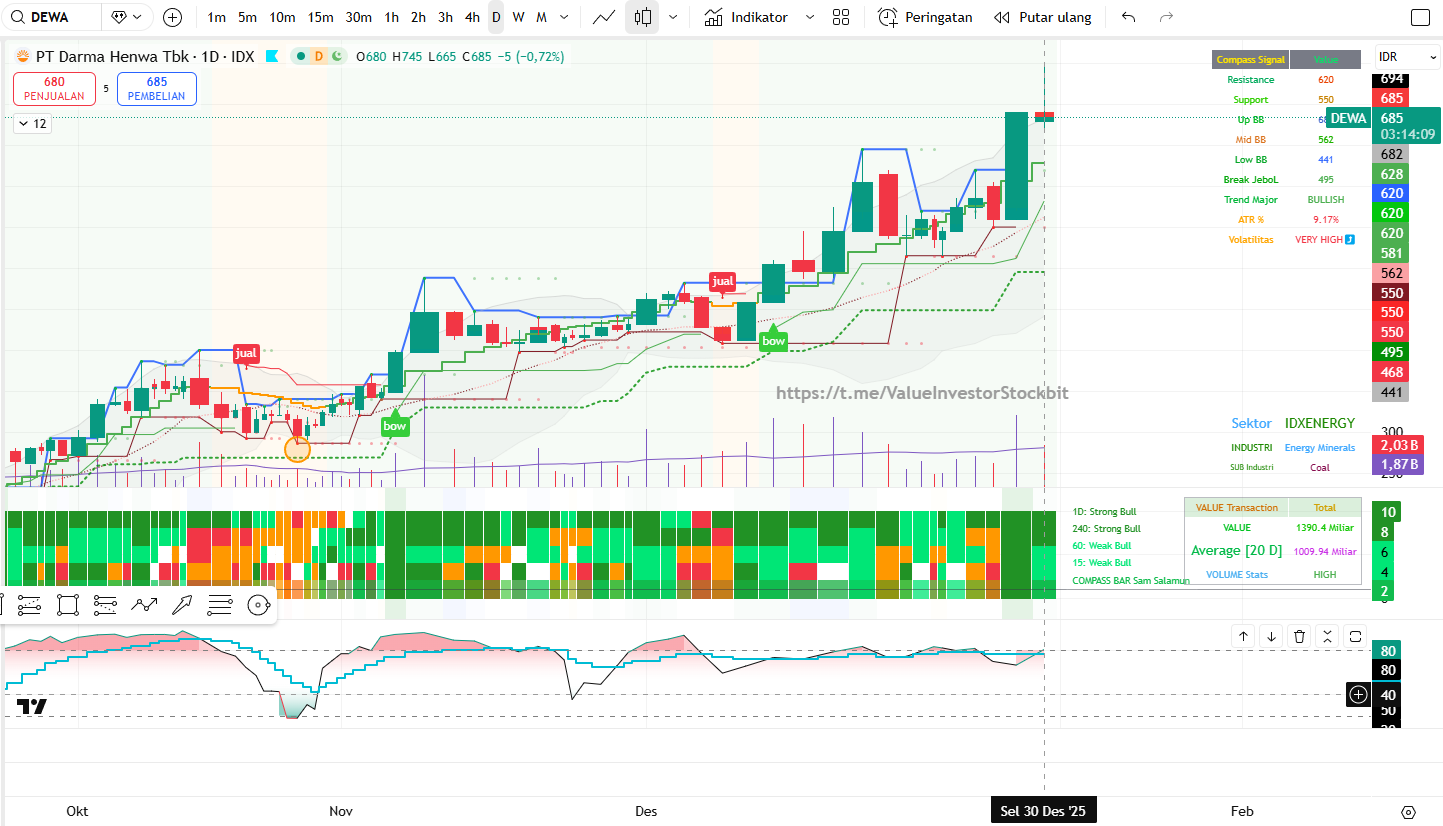
Task: Click the compare or add symbol plus icon
Action: click(x=172, y=17)
